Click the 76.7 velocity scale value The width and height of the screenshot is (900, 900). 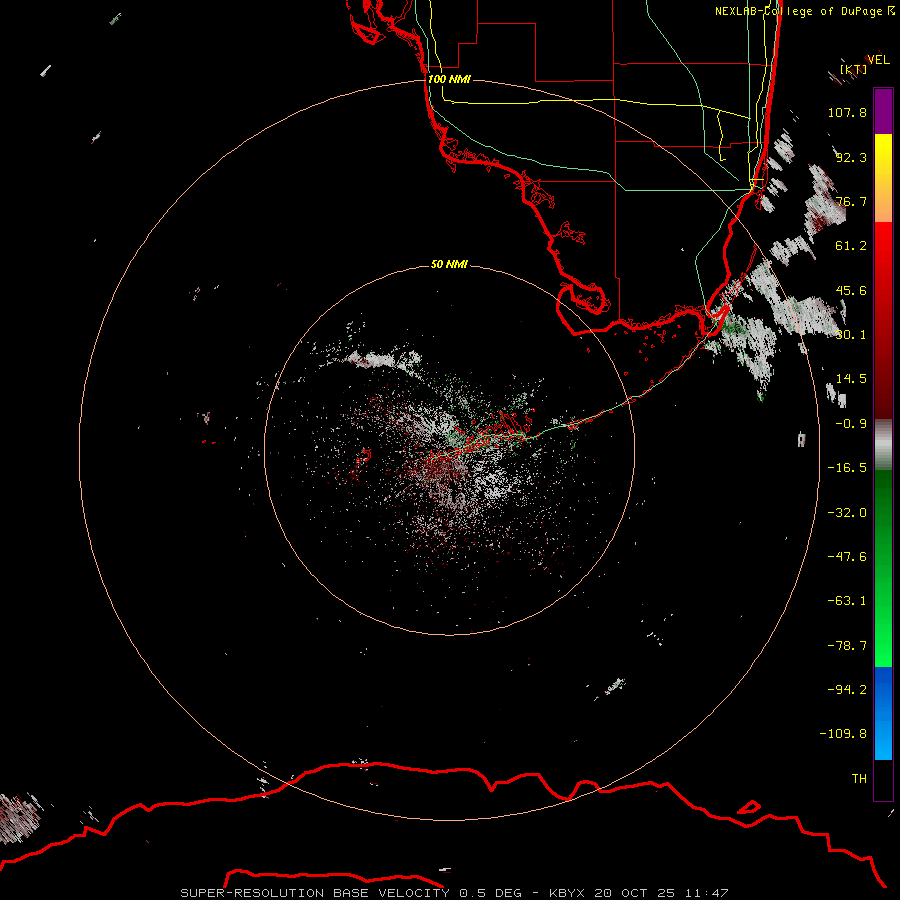851,201
